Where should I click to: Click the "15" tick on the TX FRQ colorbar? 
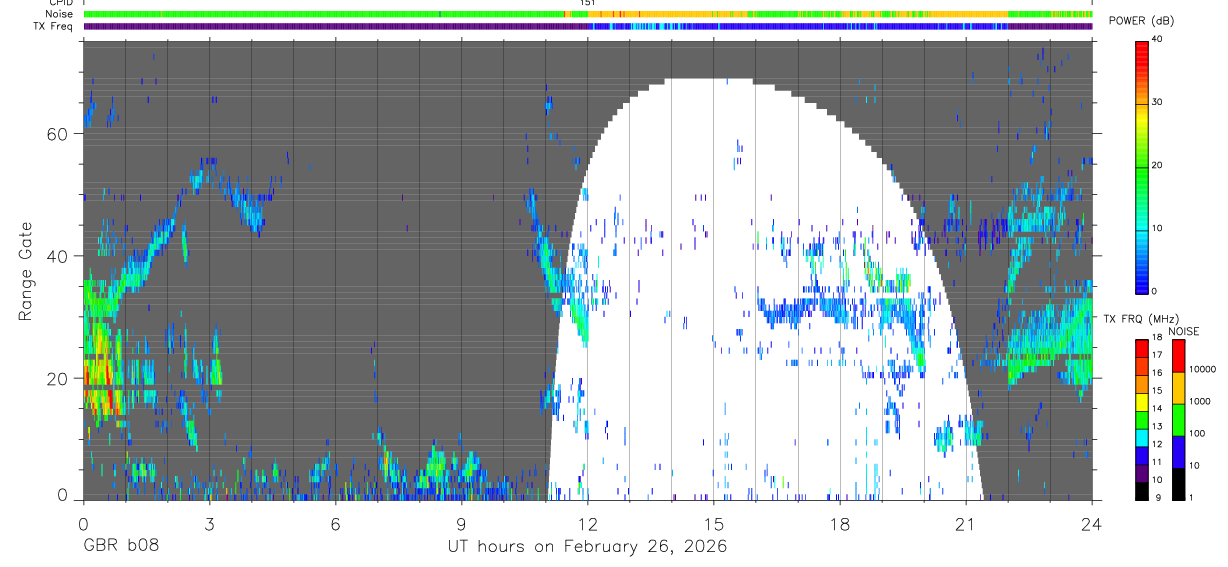coord(1157,392)
